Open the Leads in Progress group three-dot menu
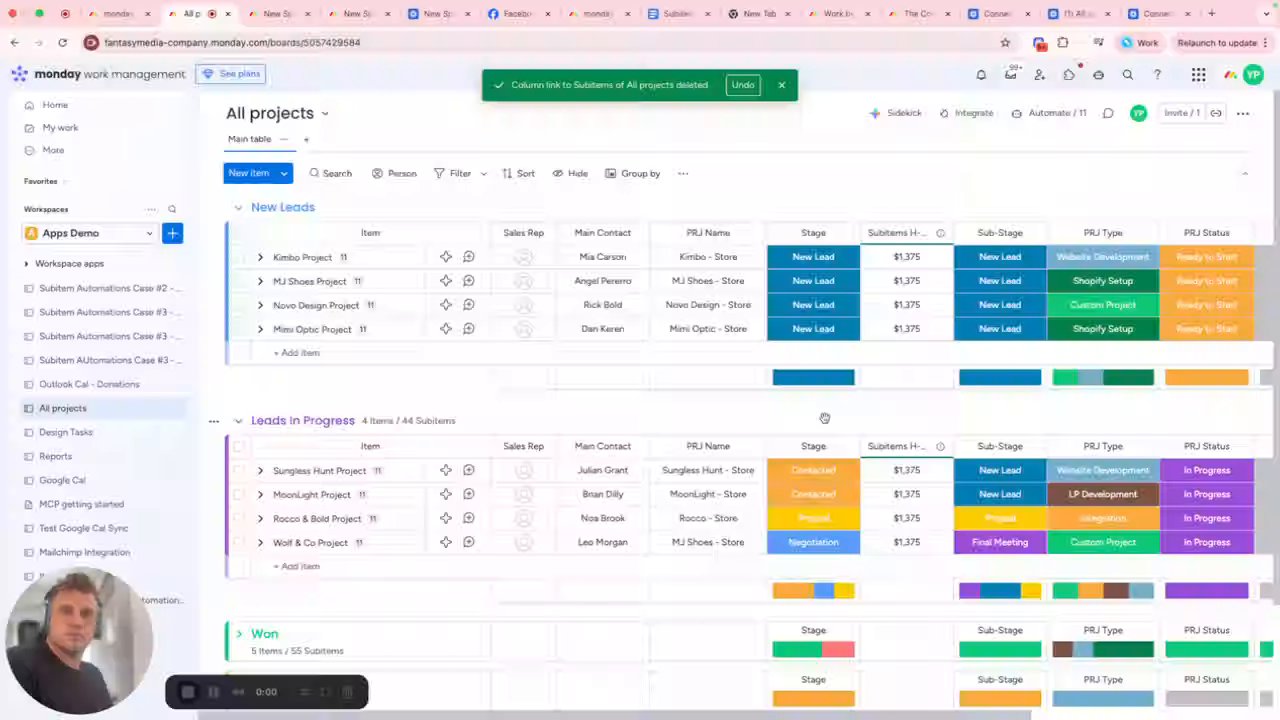 coord(213,421)
